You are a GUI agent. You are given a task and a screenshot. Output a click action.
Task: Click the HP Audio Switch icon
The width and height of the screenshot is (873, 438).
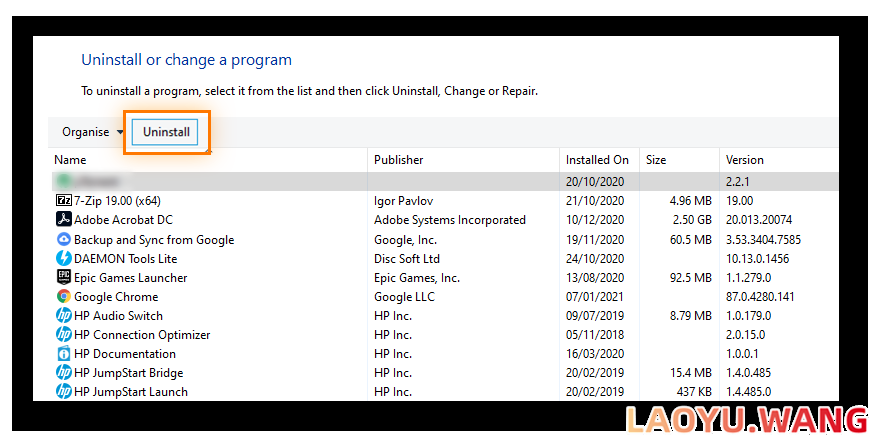coord(64,316)
